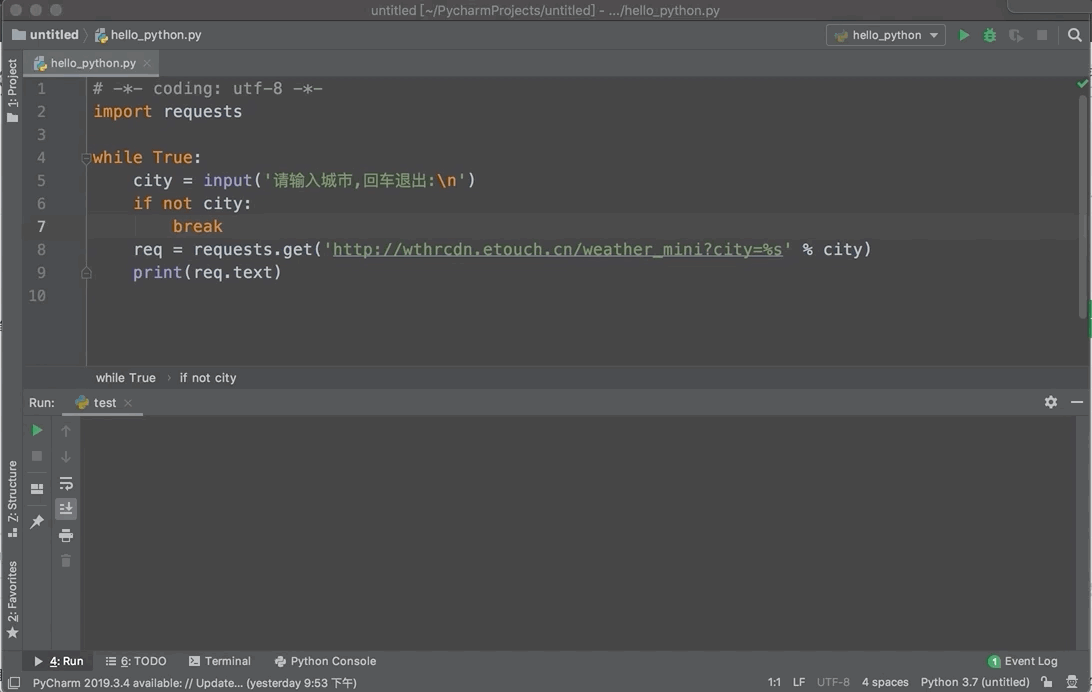This screenshot has width=1092, height=692.
Task: Toggle the read-only lock icon
Action: [x=1046, y=682]
